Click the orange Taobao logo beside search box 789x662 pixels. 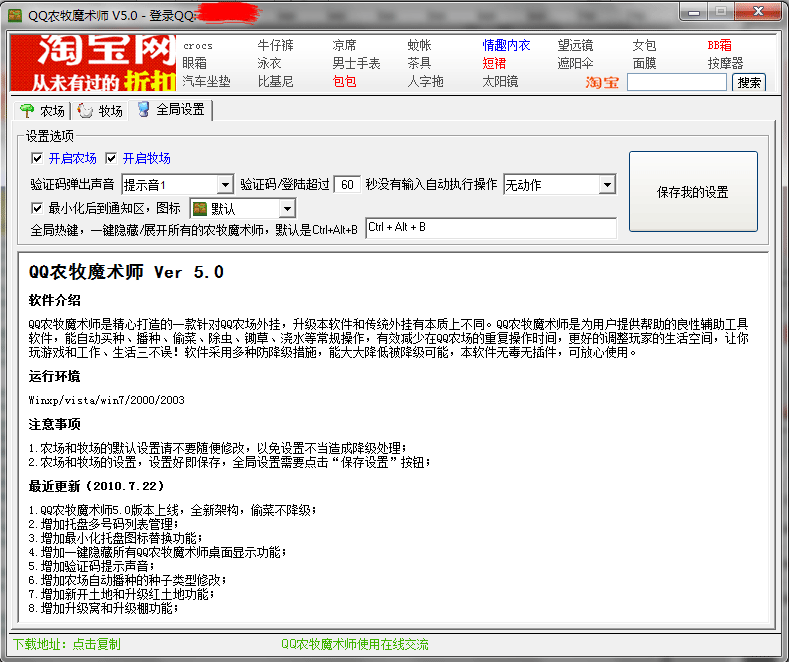point(602,82)
